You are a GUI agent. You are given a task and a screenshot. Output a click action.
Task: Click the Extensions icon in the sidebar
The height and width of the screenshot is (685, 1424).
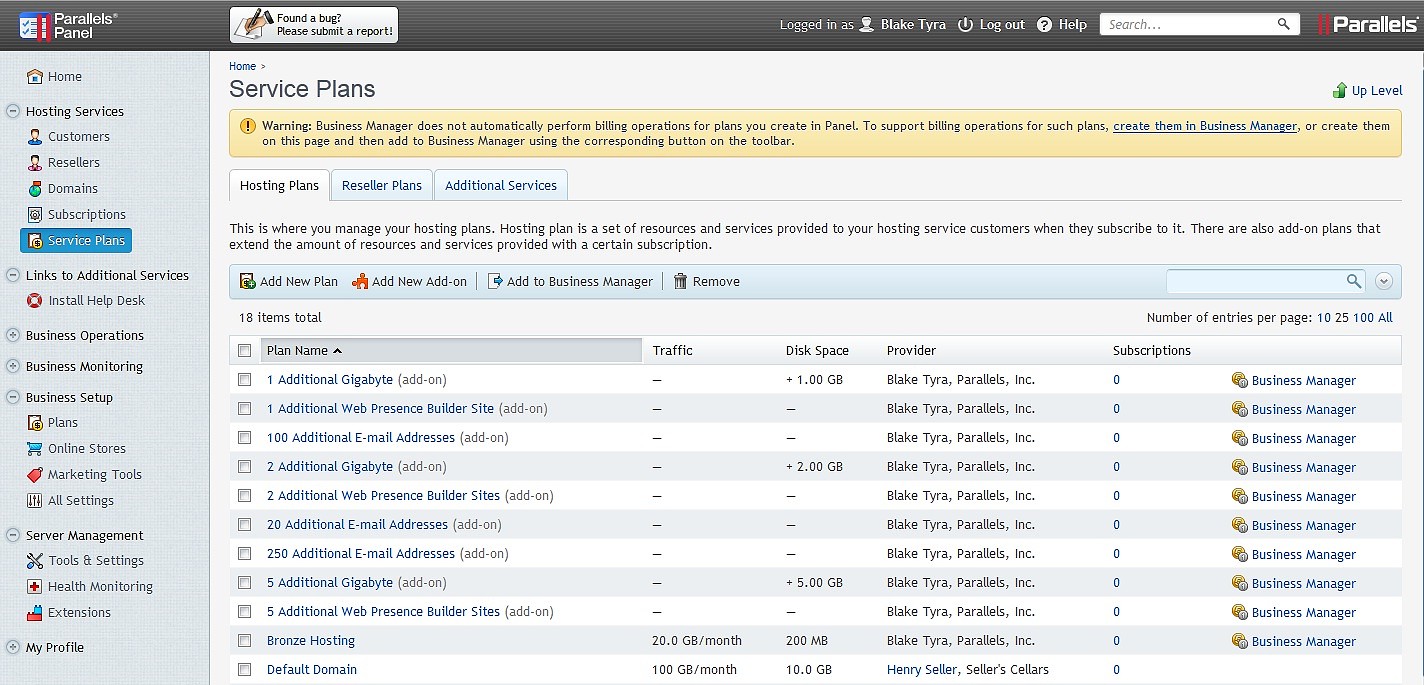35,612
